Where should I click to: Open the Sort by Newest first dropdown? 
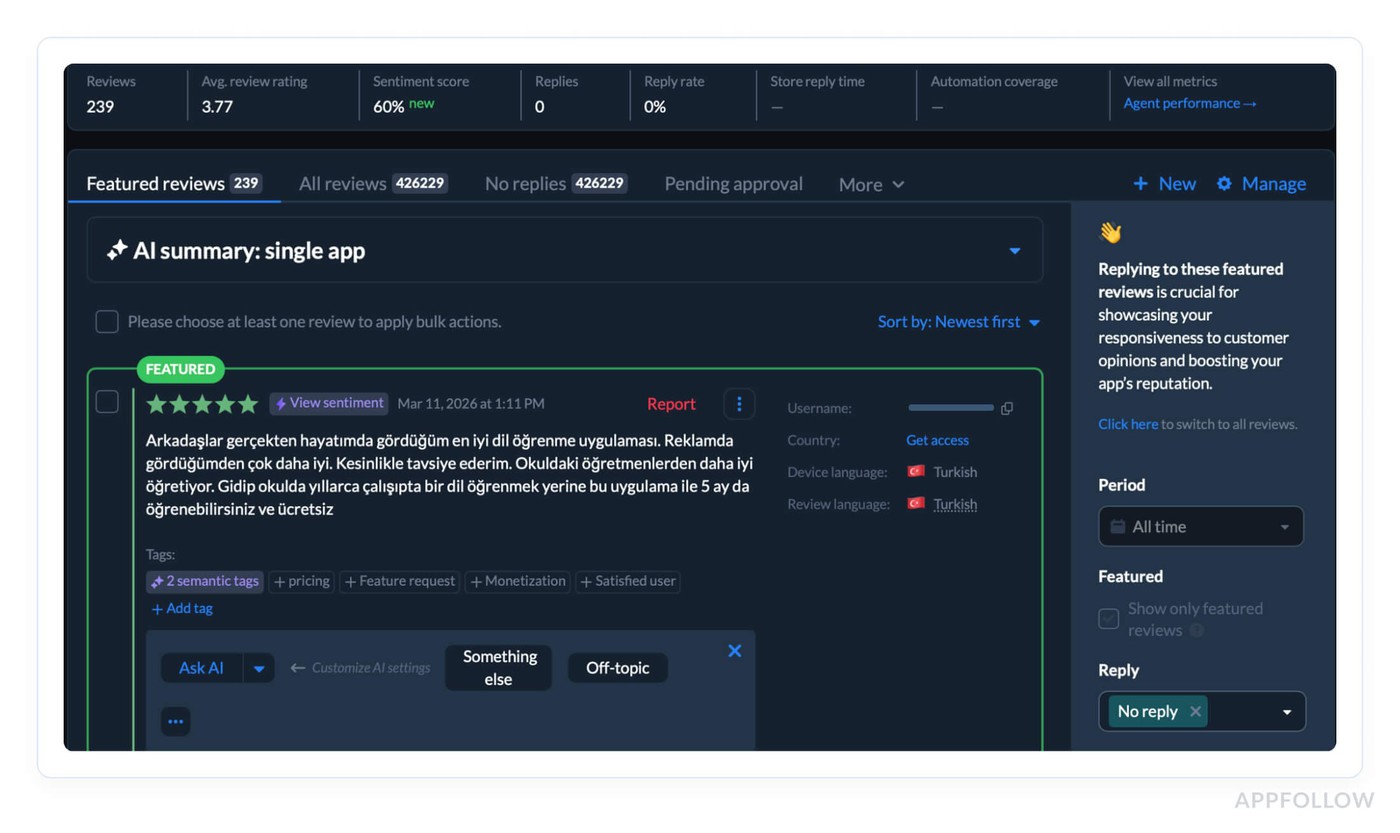959,322
